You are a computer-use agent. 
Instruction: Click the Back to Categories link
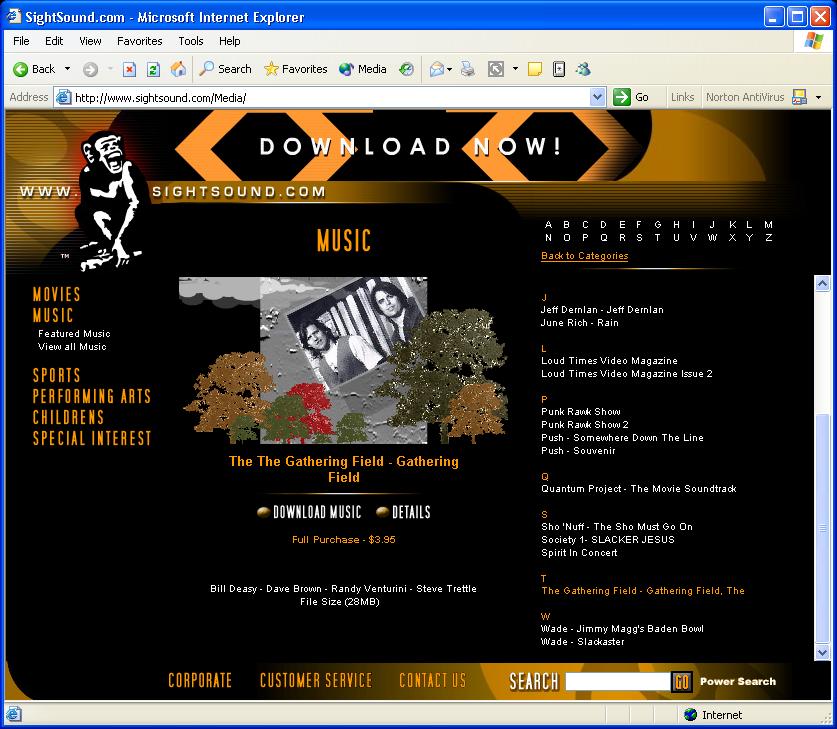coord(585,256)
